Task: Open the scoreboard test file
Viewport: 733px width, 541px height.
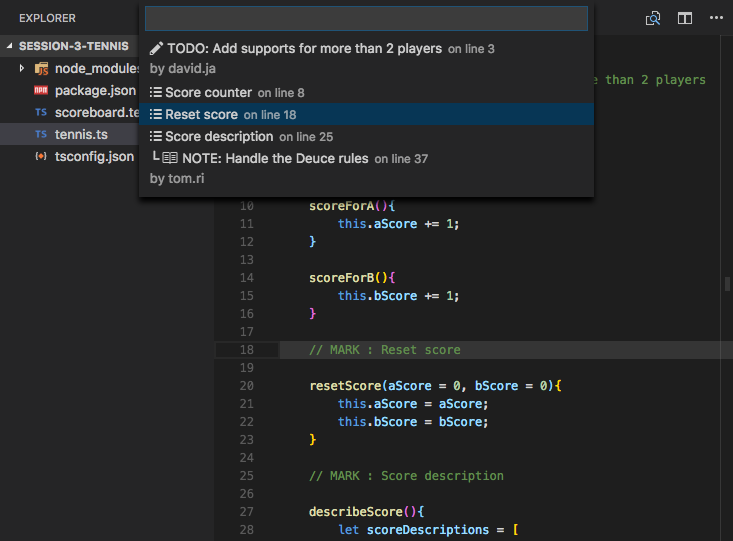Action: click(x=97, y=112)
